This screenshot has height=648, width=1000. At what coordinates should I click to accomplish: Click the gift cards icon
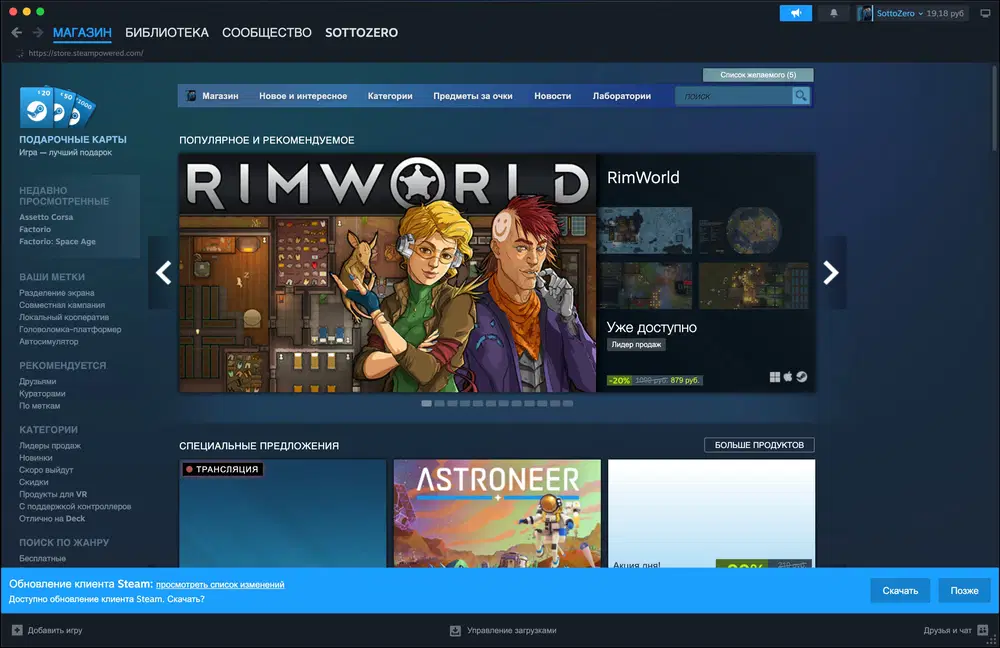coord(57,107)
